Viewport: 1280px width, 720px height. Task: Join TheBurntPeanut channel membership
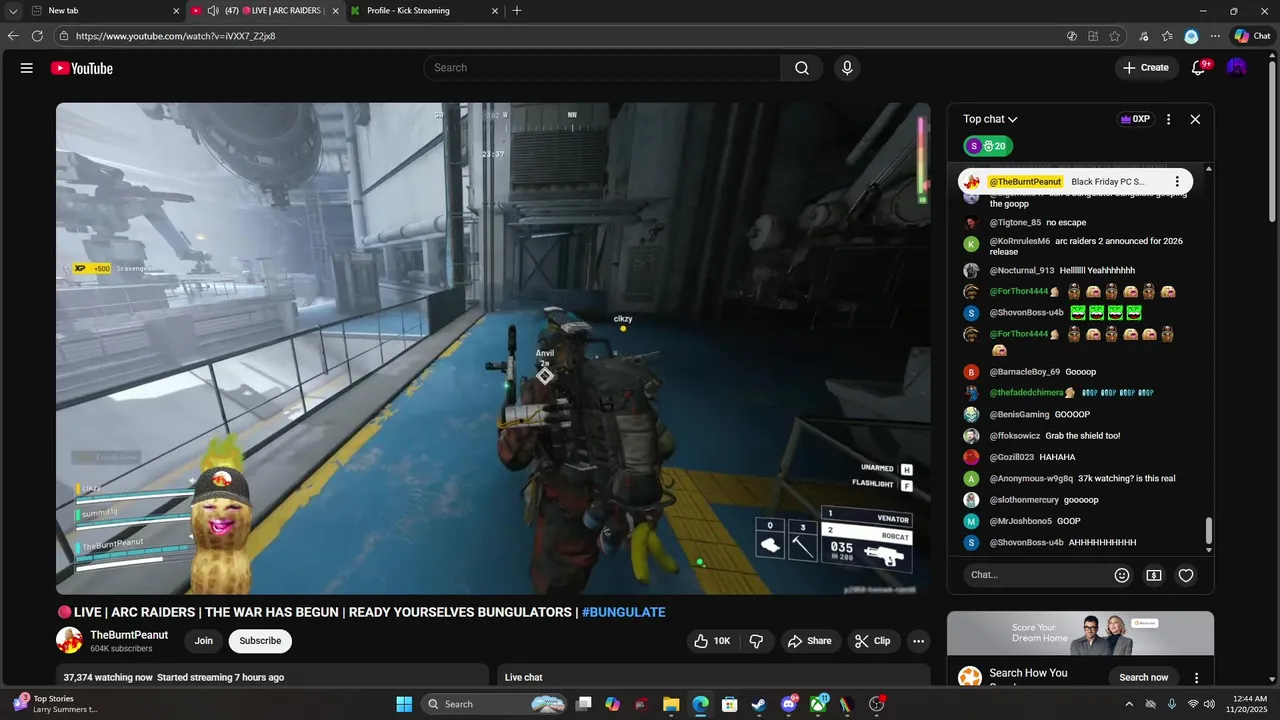(x=204, y=641)
